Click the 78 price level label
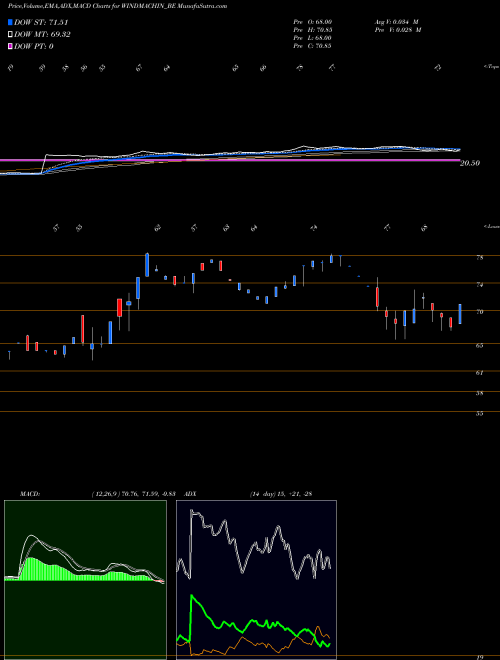500x660 pixels. 479,258
